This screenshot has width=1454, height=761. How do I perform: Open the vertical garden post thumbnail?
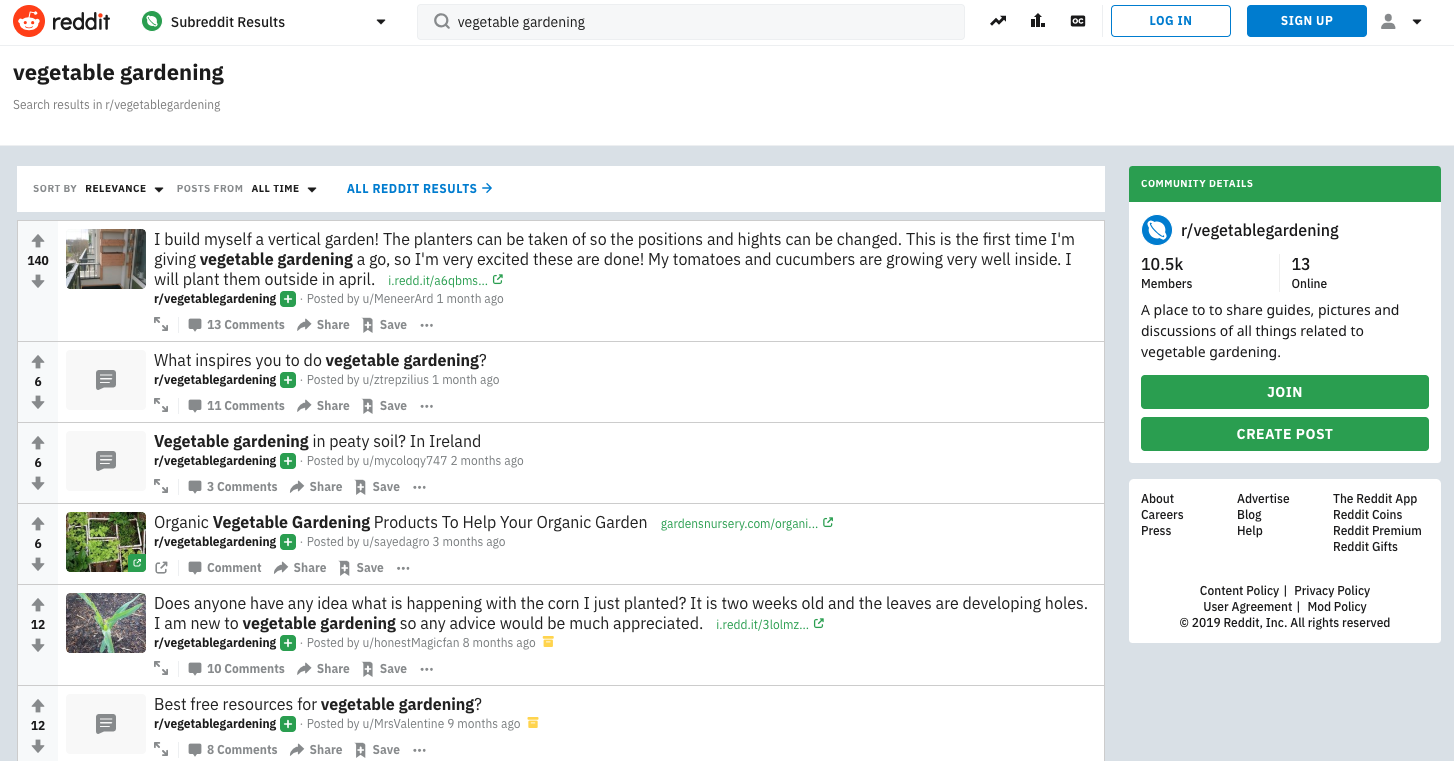(106, 259)
